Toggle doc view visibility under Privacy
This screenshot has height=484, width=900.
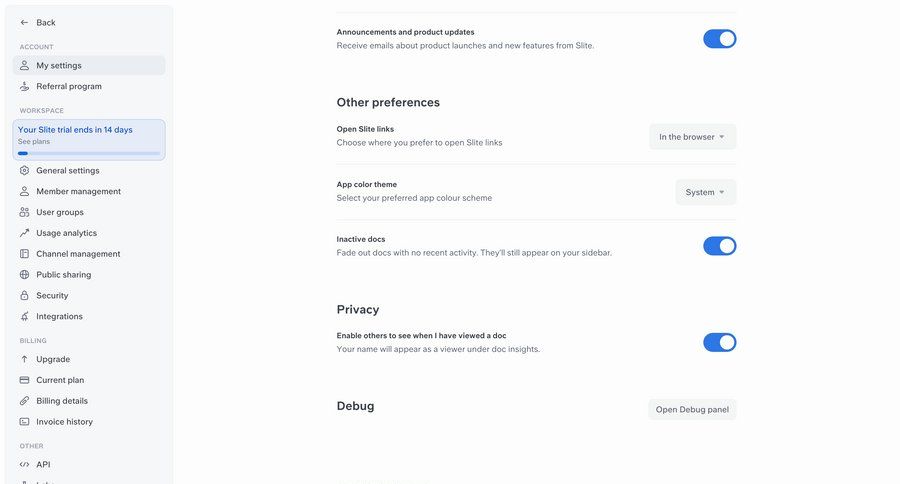[x=719, y=343]
